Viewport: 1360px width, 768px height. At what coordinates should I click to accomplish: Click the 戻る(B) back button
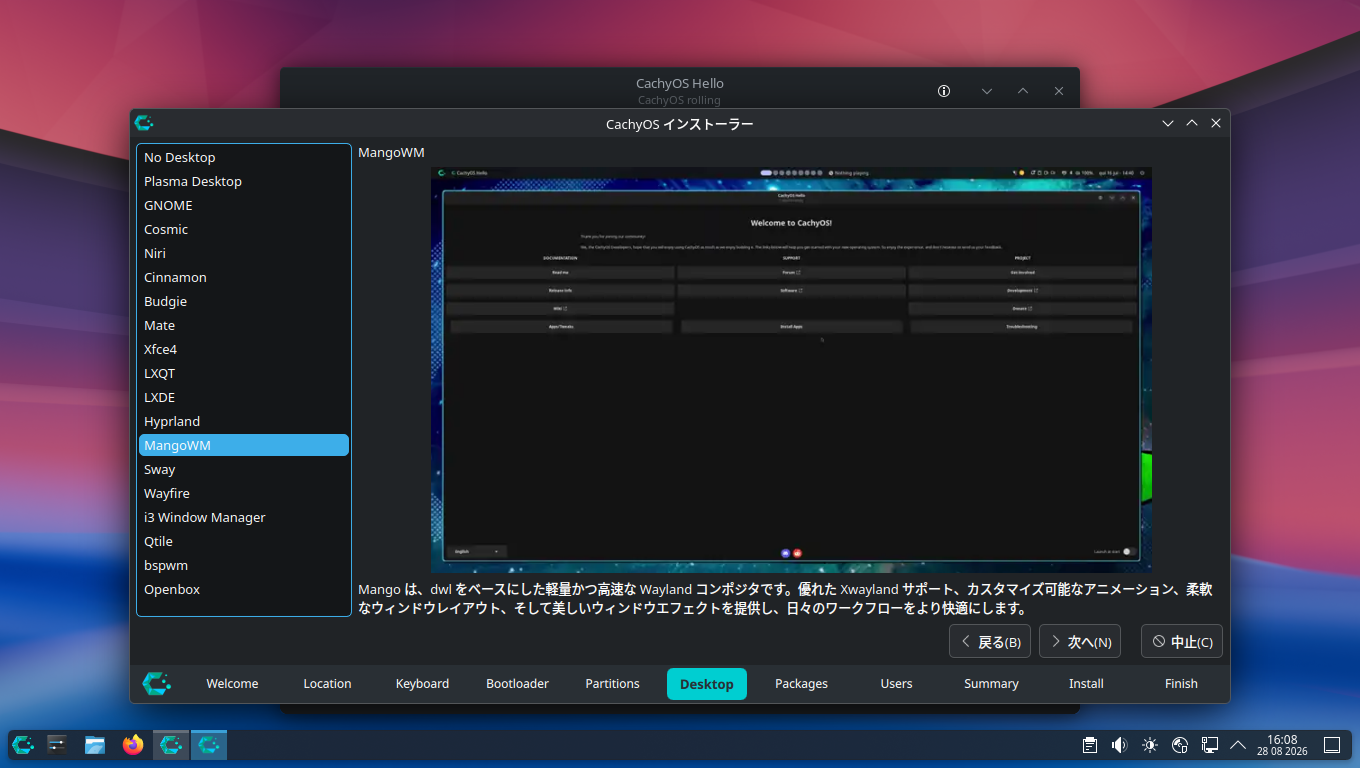point(990,642)
